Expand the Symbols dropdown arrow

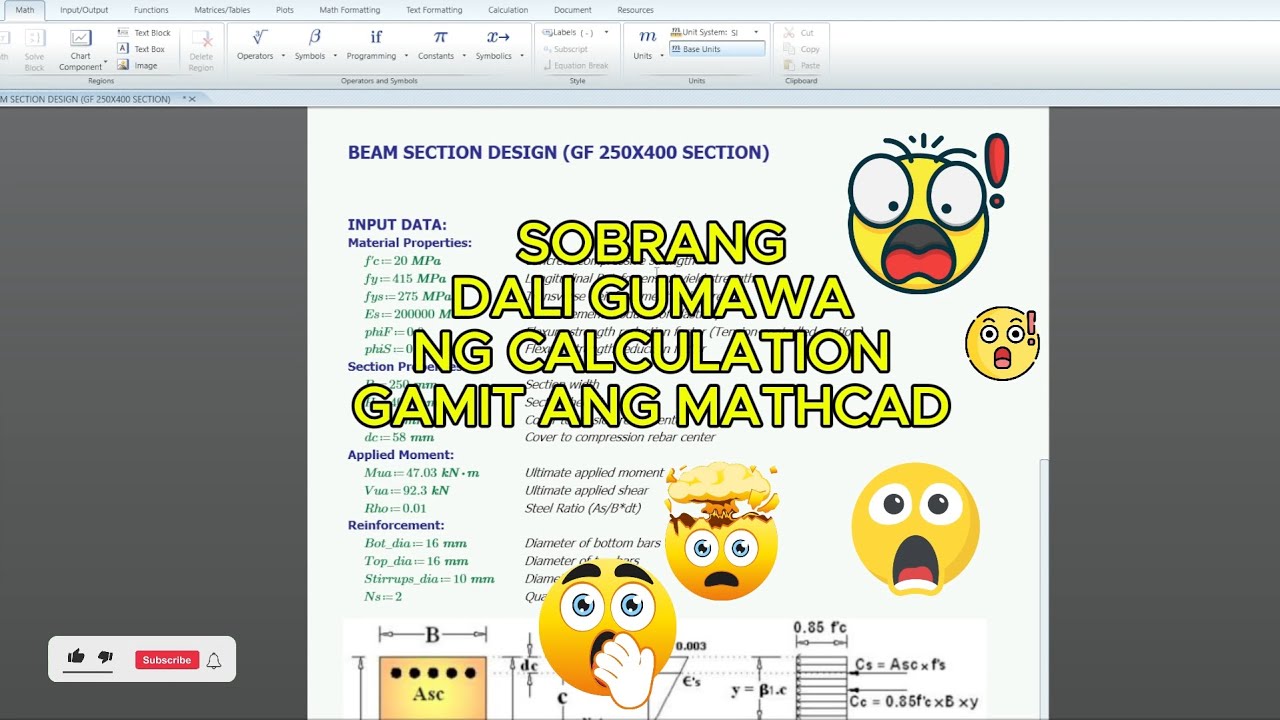click(x=335, y=56)
